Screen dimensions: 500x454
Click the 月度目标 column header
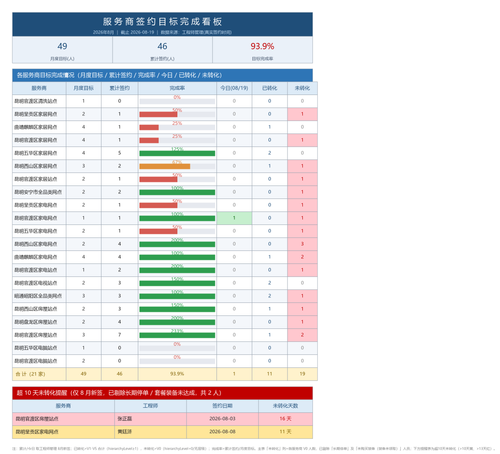[83, 88]
